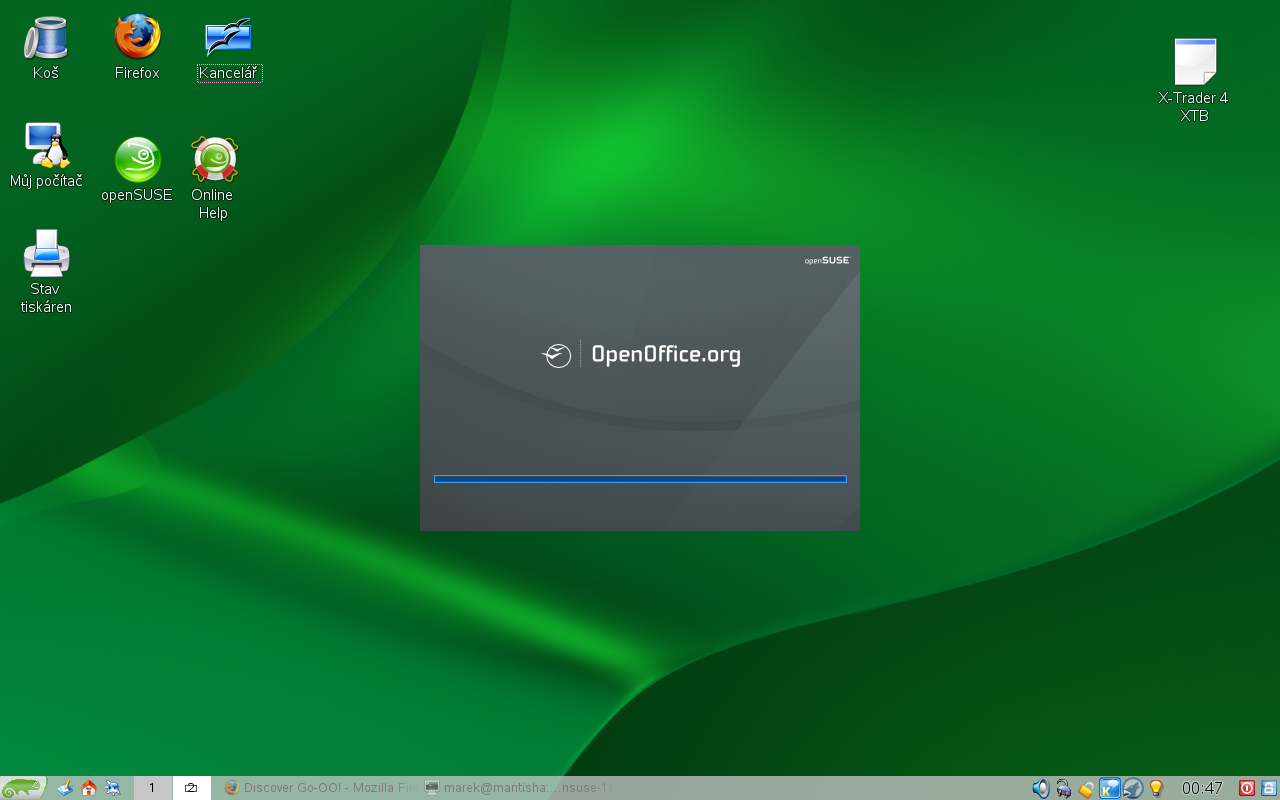Open the home folder panel icon

click(89, 788)
